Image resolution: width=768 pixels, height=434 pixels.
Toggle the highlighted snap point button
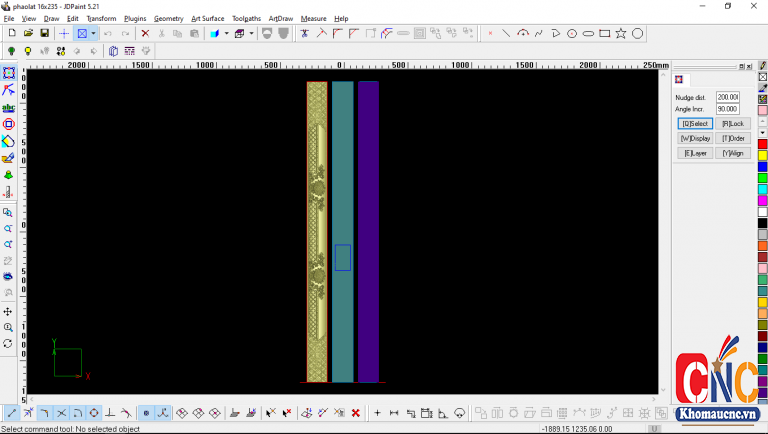[x=146, y=412]
